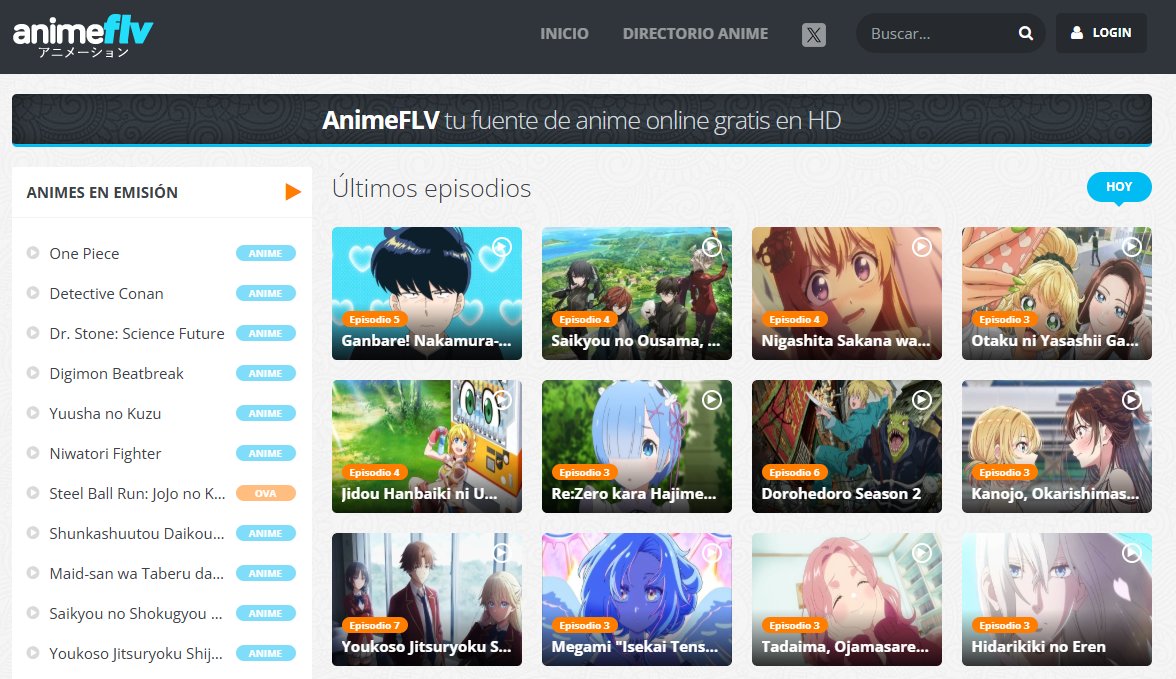Click the LOGIN button
The width and height of the screenshot is (1176, 679).
pos(1101,33)
